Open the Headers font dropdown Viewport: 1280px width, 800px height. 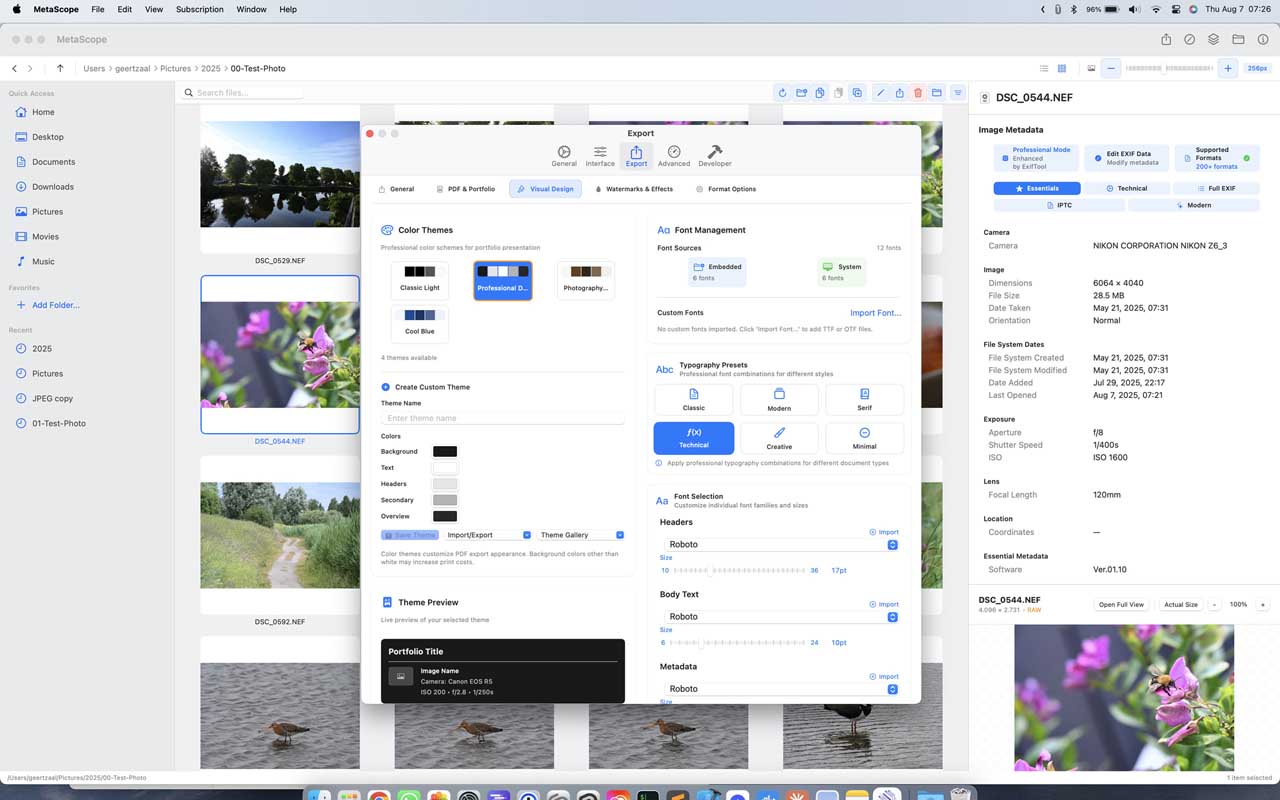coord(779,544)
